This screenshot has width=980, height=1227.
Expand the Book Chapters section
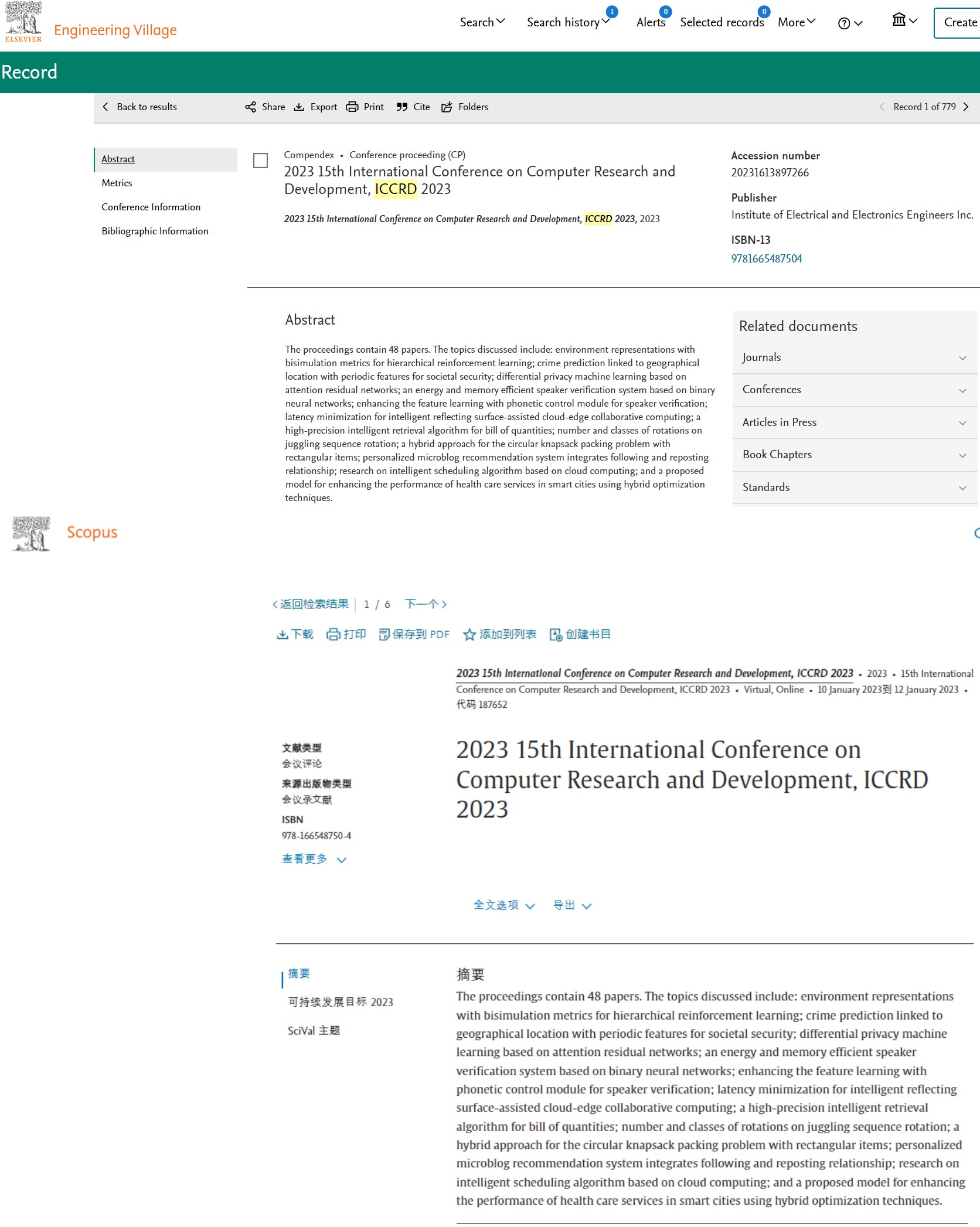coord(855,455)
